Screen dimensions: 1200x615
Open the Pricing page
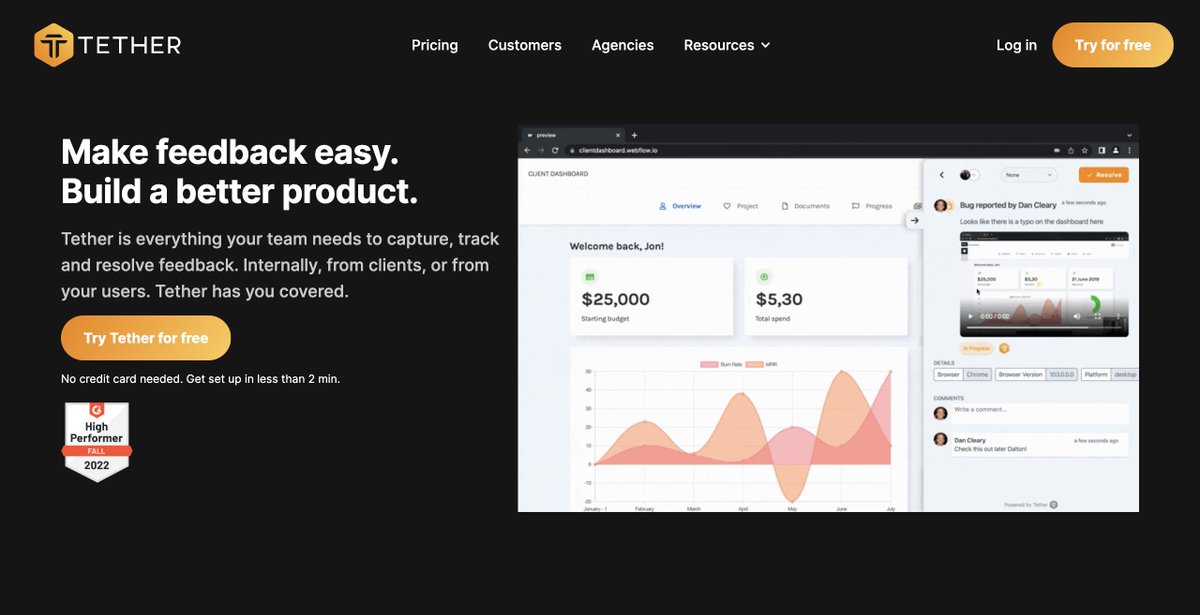click(435, 45)
